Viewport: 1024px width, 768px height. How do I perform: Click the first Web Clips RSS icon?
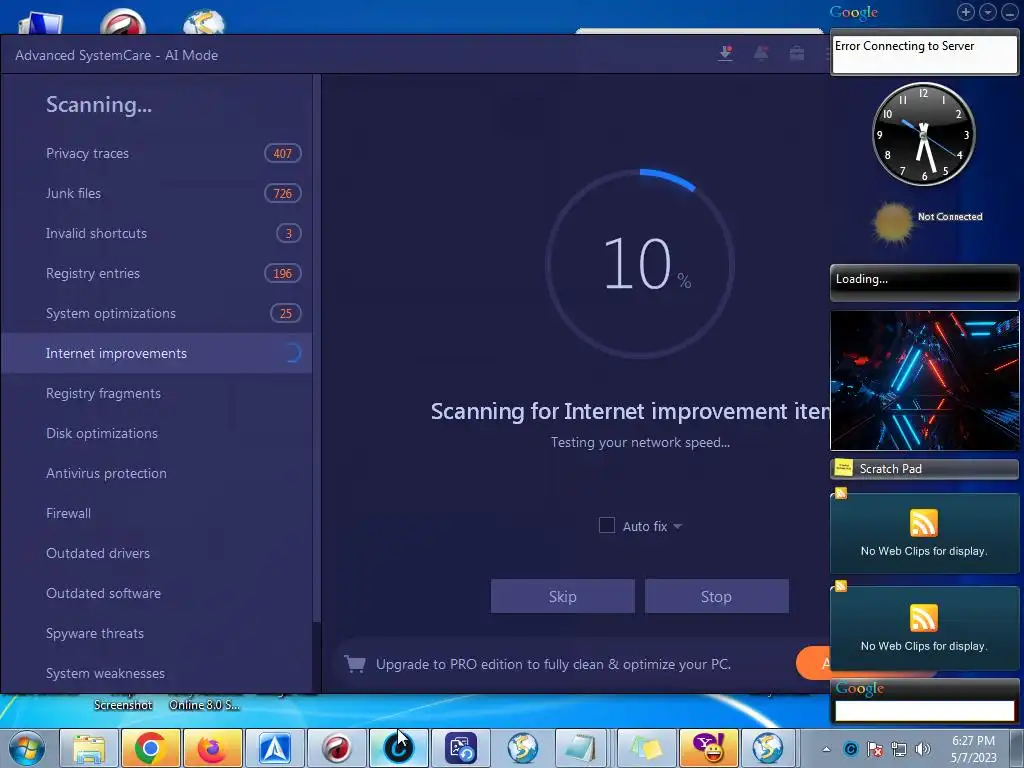point(923,522)
